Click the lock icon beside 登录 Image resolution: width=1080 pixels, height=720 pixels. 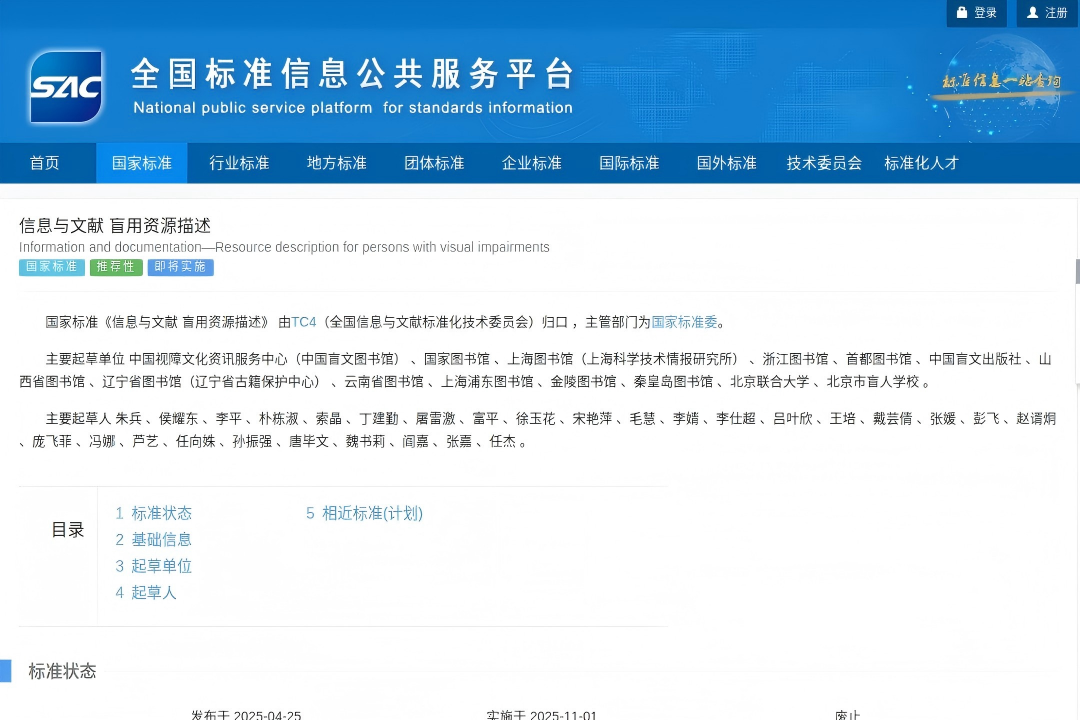pos(962,13)
